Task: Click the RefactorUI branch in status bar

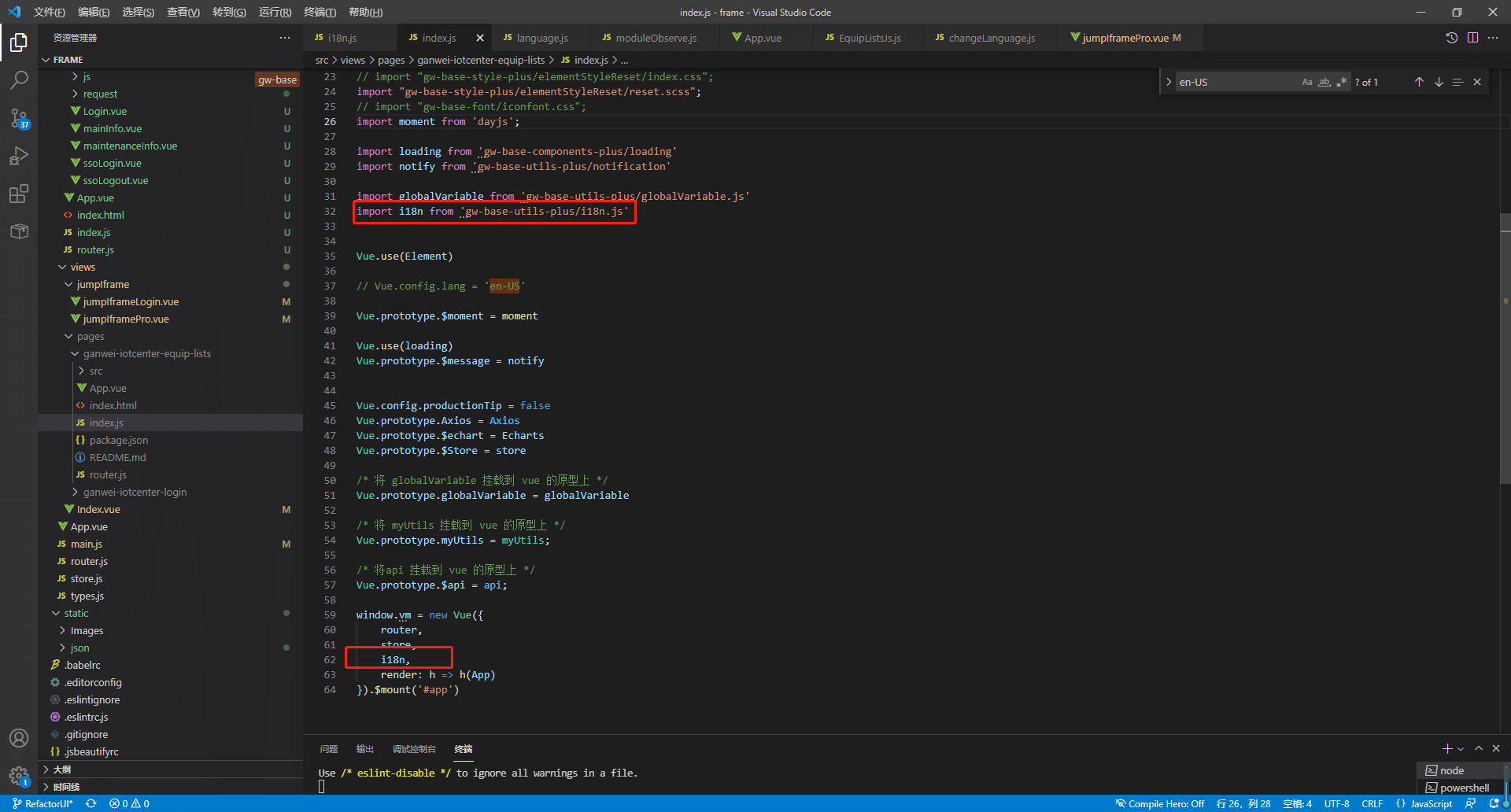Action: [x=43, y=803]
